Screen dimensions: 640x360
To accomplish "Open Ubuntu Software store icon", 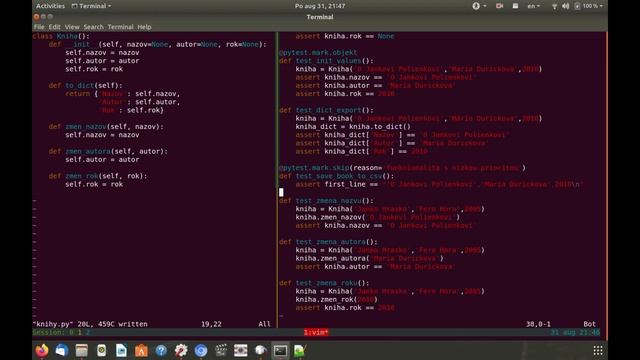I will (x=141, y=350).
